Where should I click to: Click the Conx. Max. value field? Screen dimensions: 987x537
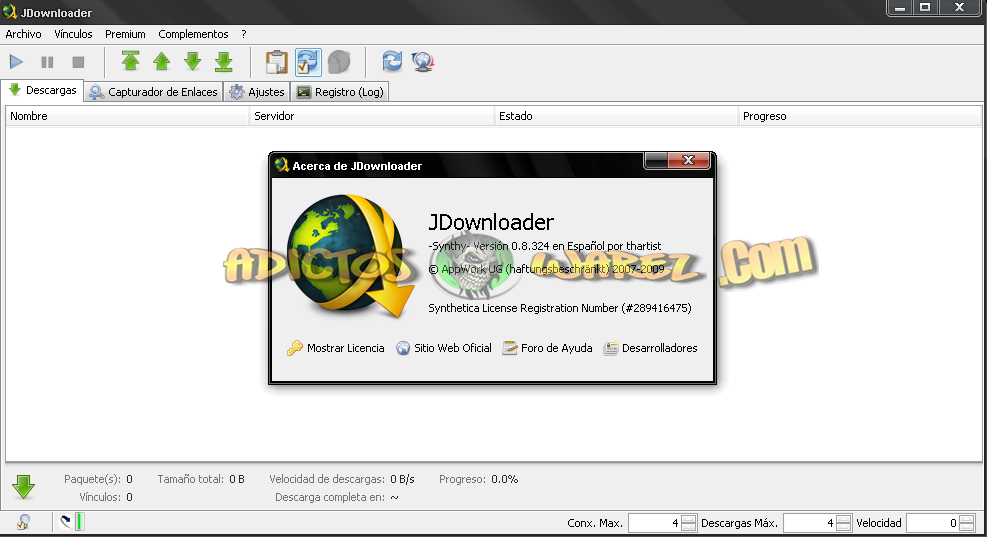pos(654,523)
